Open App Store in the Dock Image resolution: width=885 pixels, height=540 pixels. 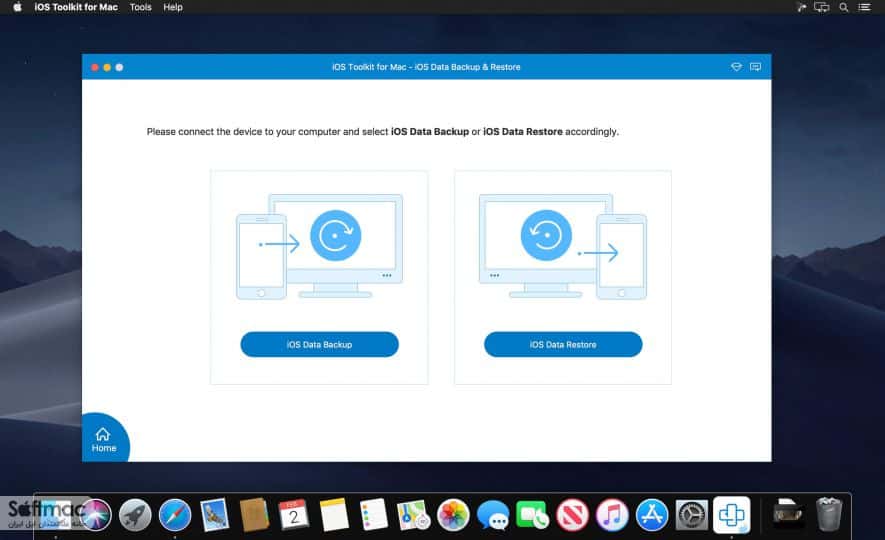[x=652, y=515]
